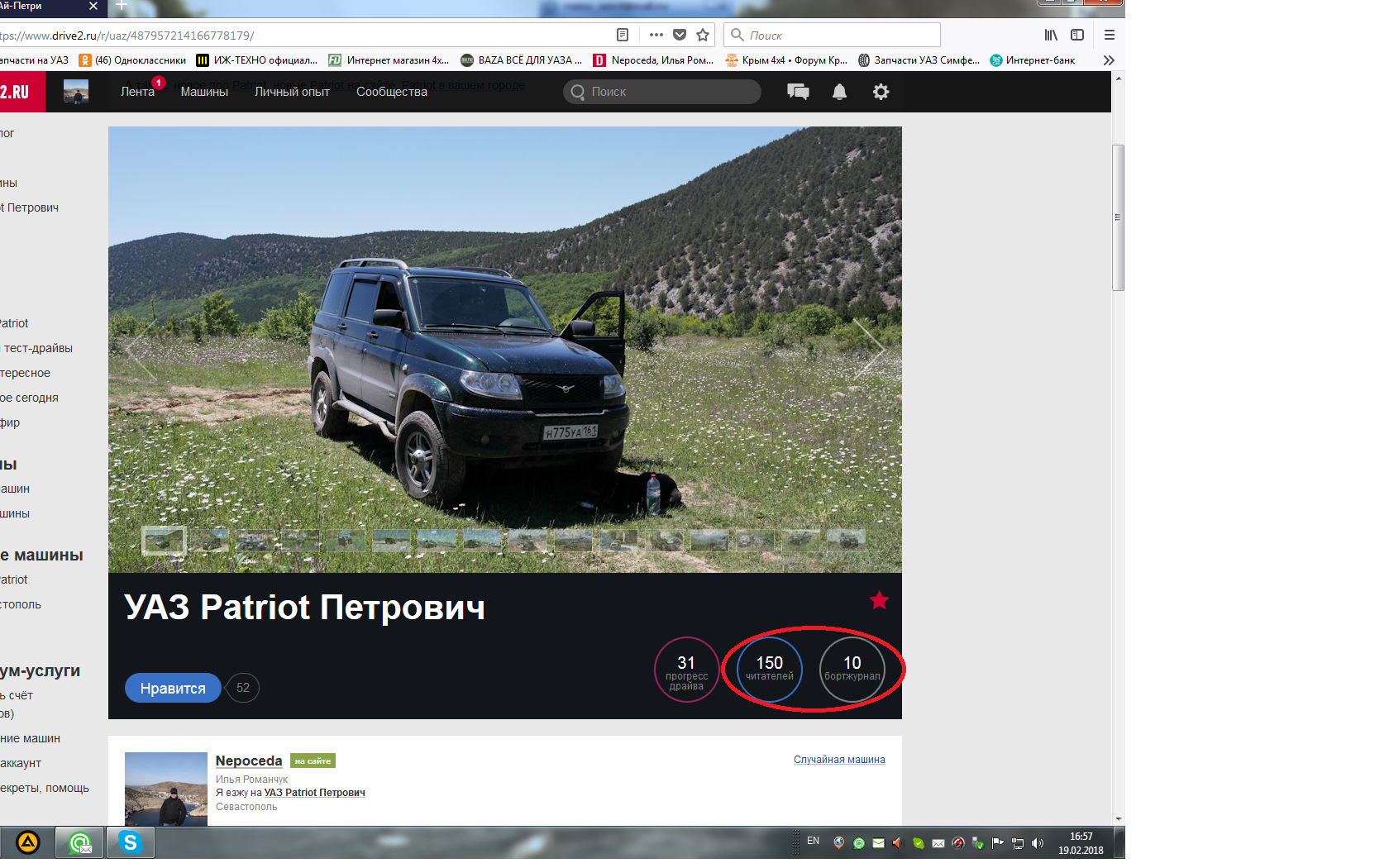Mark the car as favorite with red star
The image size is (1389, 868).
point(879,600)
